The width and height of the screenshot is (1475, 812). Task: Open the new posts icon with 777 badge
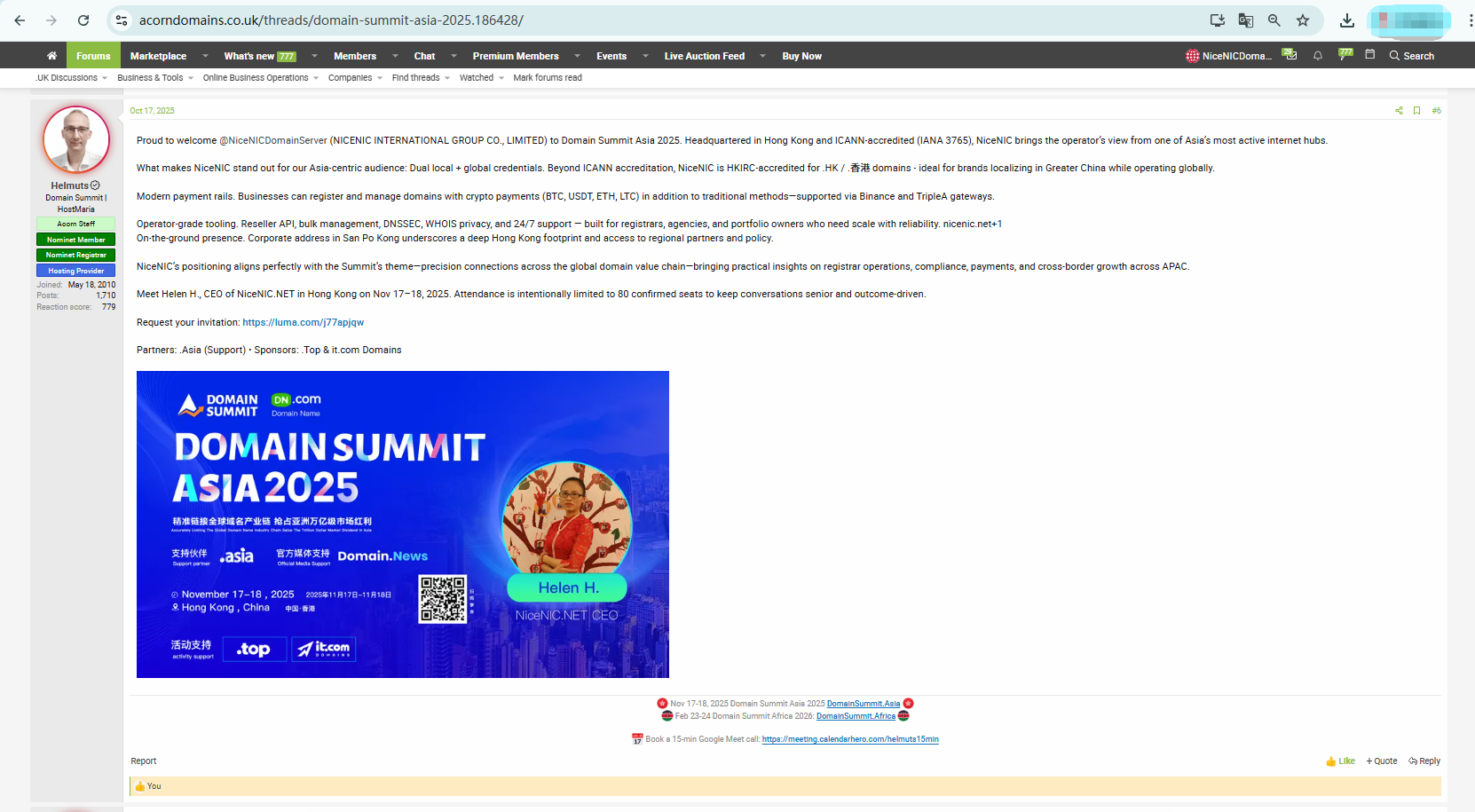pos(1345,55)
